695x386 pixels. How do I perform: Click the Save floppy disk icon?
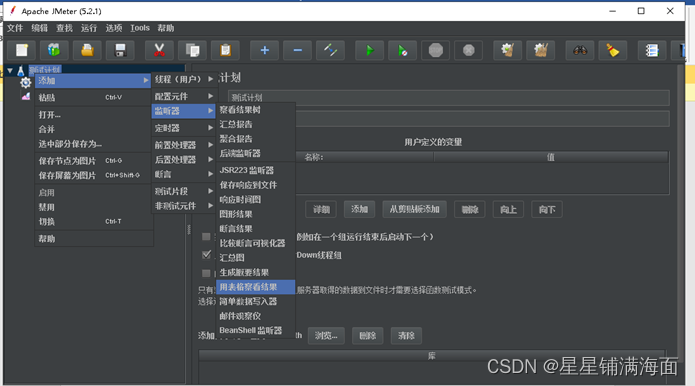pyautogui.click(x=120, y=51)
